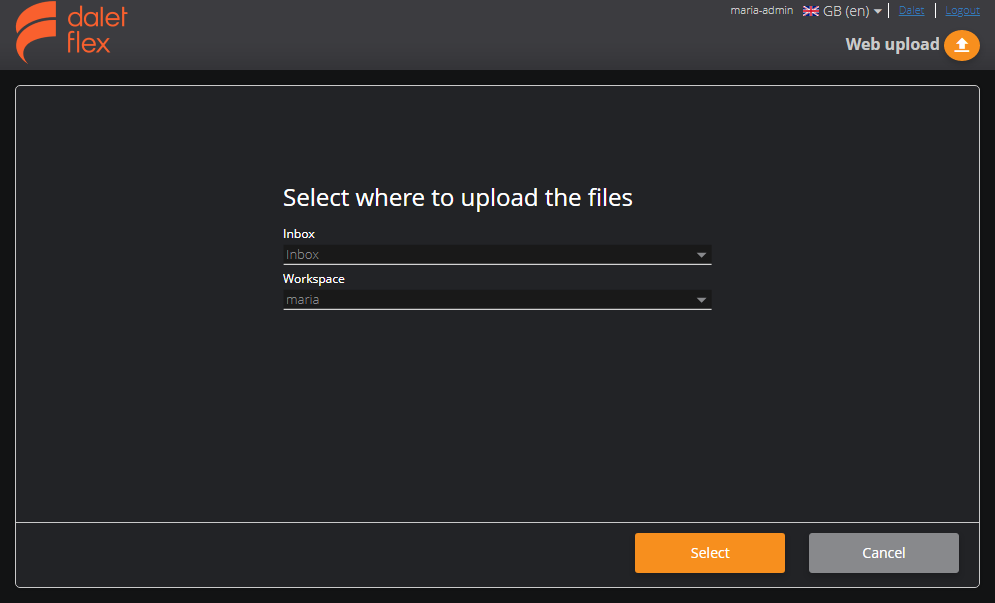Image resolution: width=995 pixels, height=603 pixels.
Task: Click the maria-admin username
Action: click(x=761, y=9)
